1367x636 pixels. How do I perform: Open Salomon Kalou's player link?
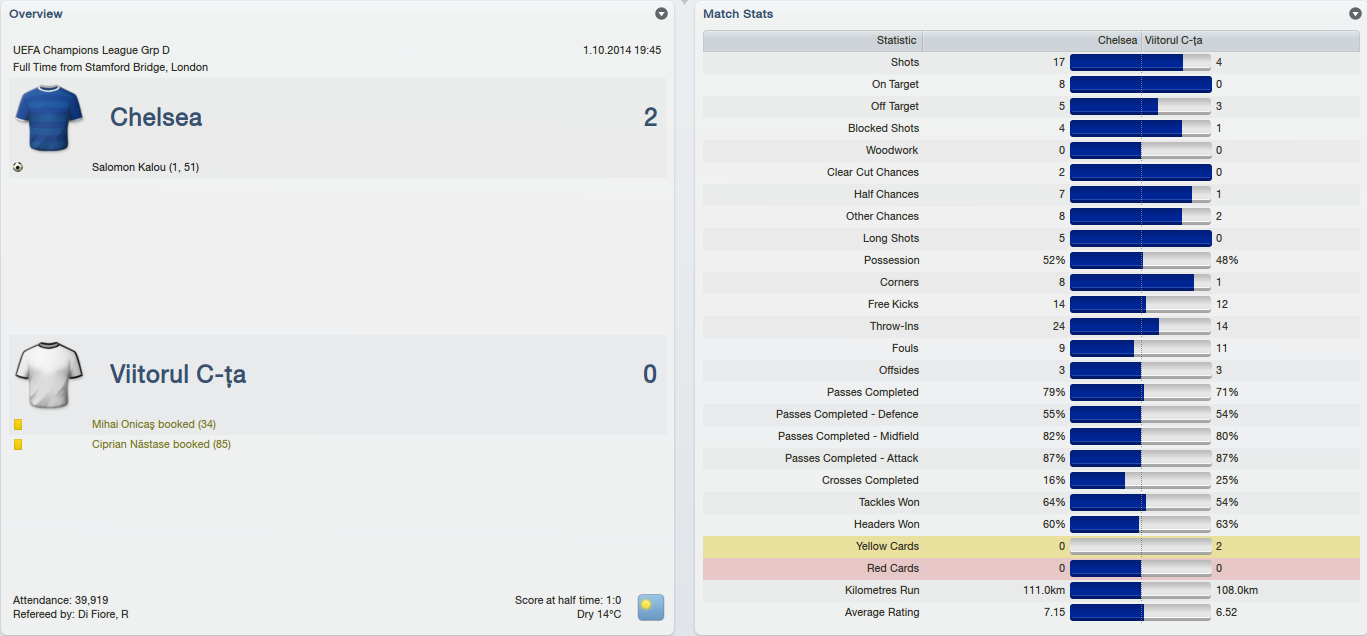pyautogui.click(x=145, y=167)
